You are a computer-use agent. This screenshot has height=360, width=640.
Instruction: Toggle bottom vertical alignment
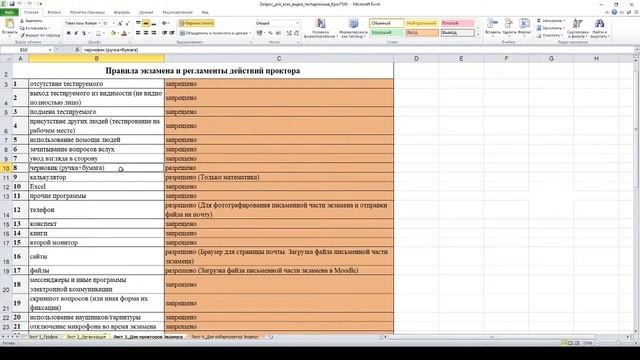pyautogui.click(x=153, y=23)
